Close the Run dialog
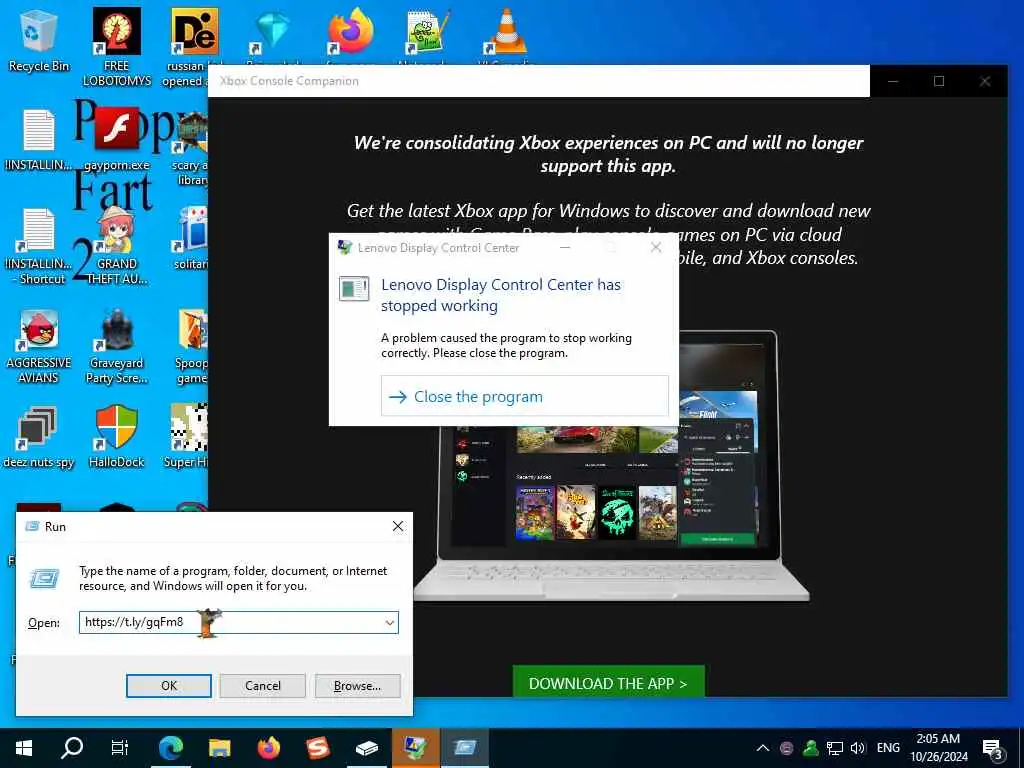Image resolution: width=1024 pixels, height=768 pixels. [398, 526]
